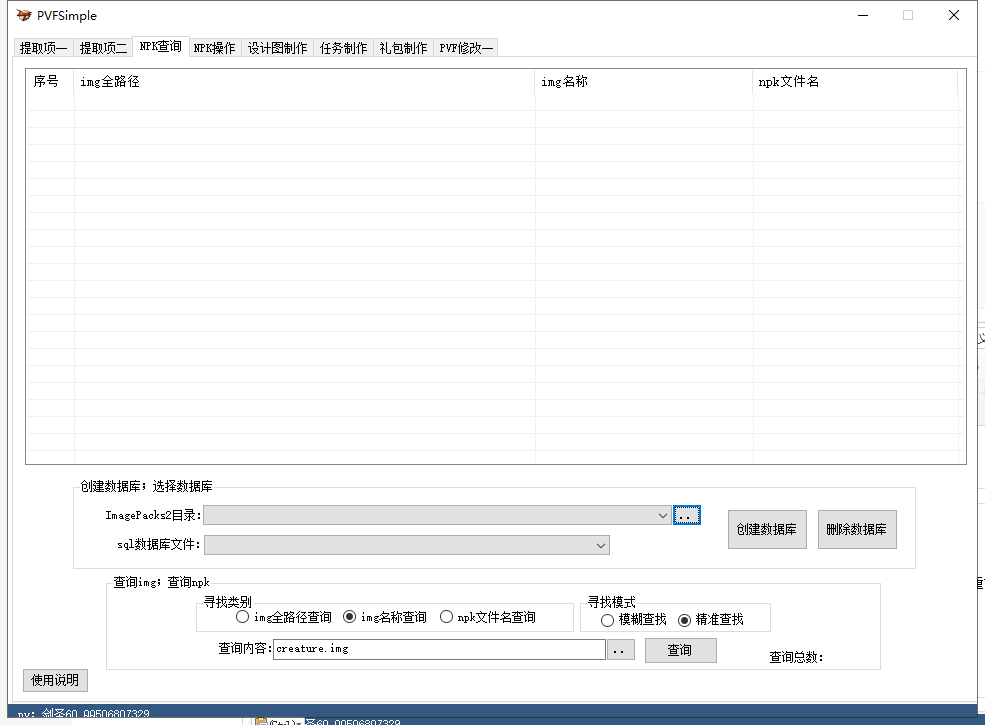Open the NPK操作 tab
Image resolution: width=985 pixels, height=725 pixels.
coord(214,48)
